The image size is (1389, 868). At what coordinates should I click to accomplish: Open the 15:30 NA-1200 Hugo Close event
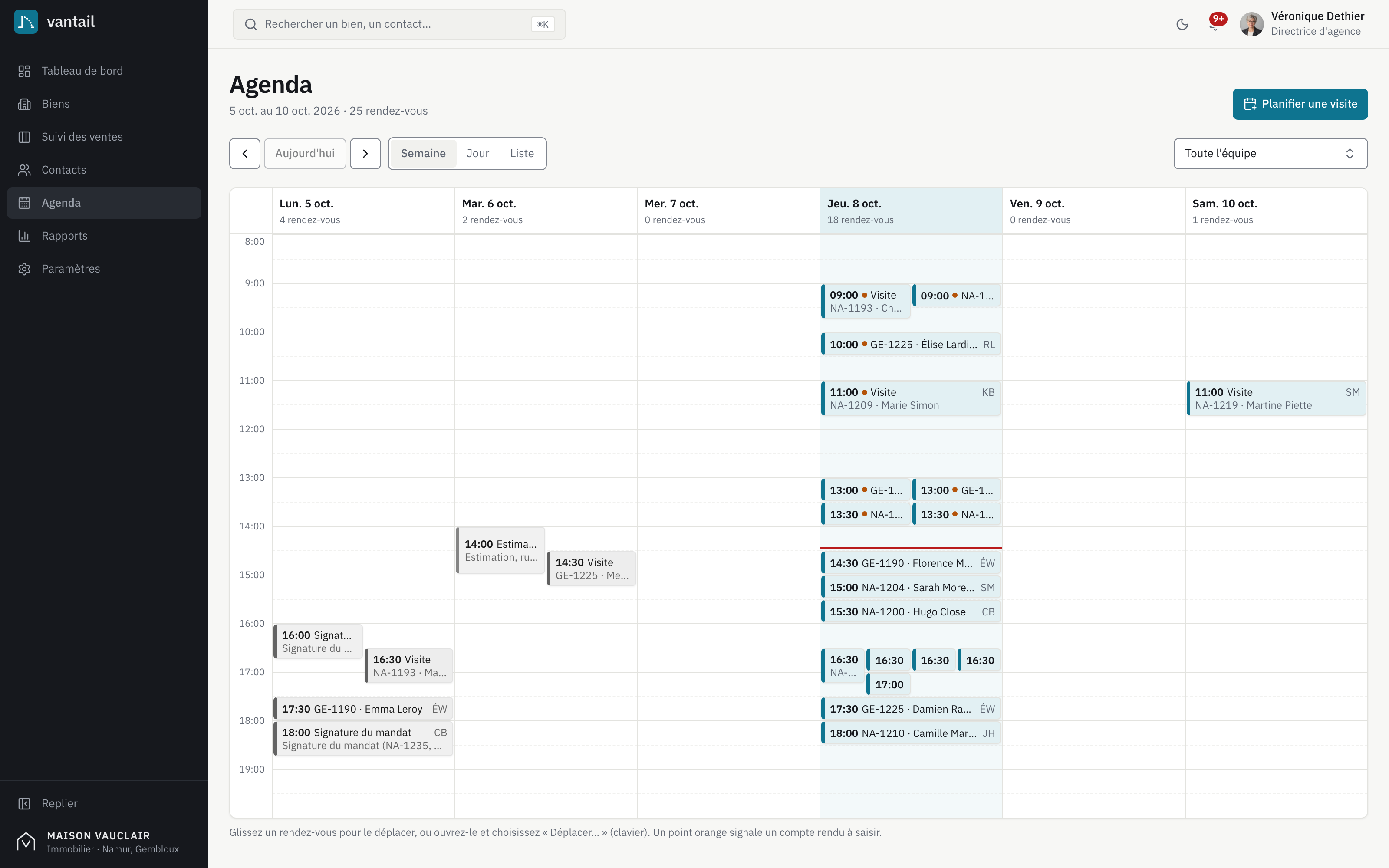pos(911,612)
